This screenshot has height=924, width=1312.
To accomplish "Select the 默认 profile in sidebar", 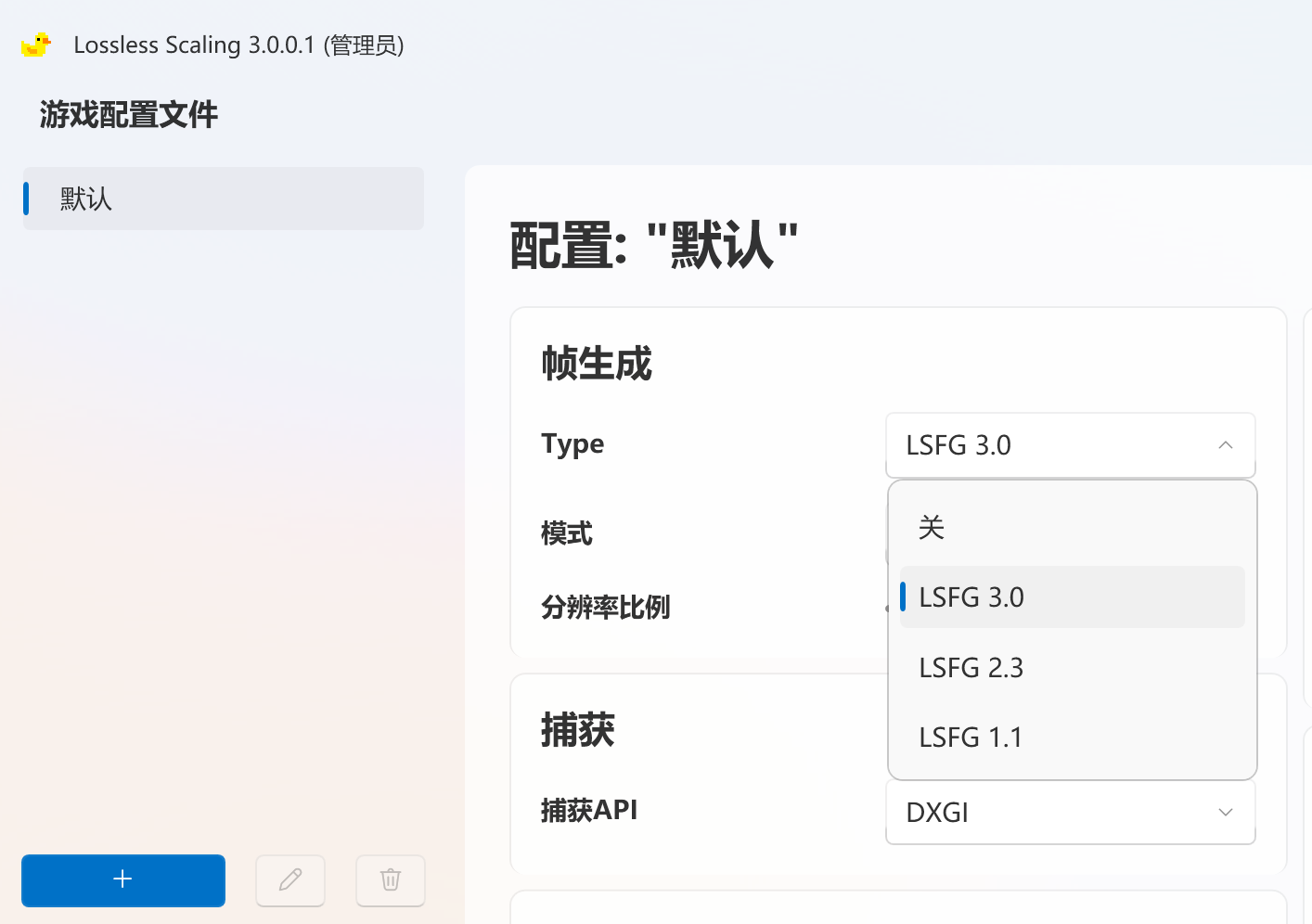I will point(224,199).
